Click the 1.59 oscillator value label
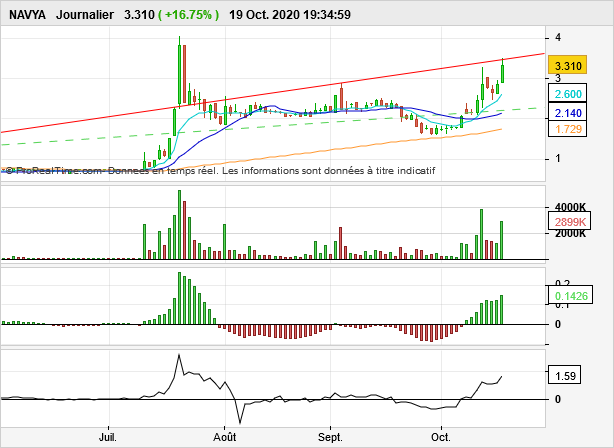The height and width of the screenshot is (448, 614). (565, 376)
